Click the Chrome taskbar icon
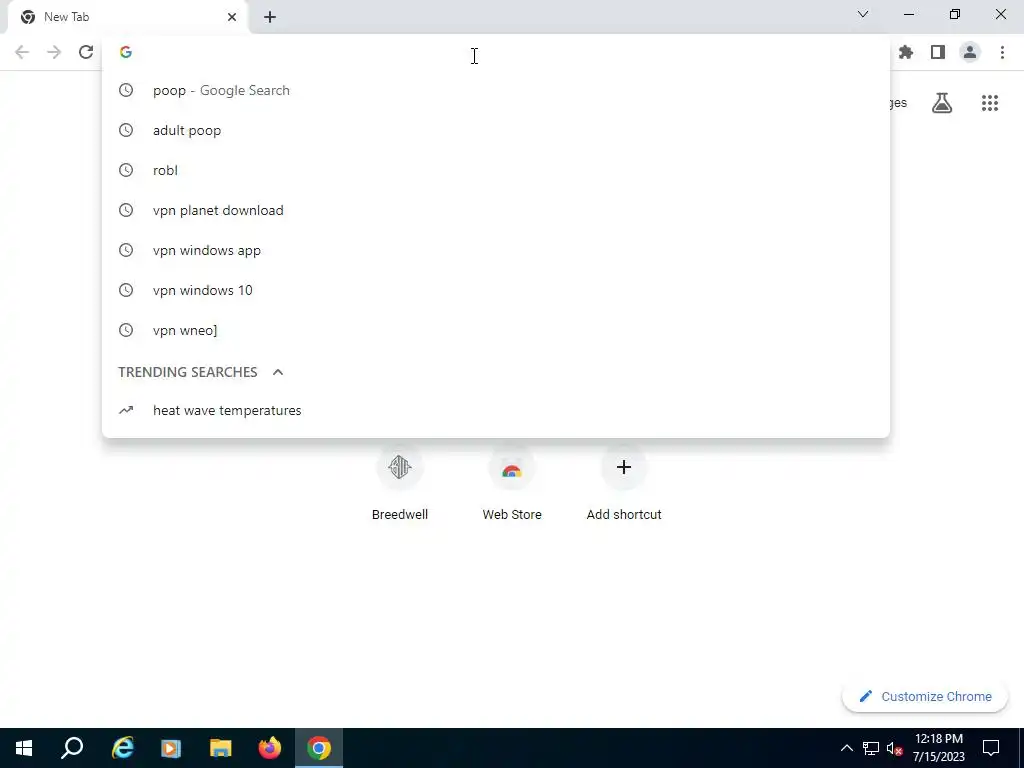Viewport: 1024px width, 768px height. [319, 748]
